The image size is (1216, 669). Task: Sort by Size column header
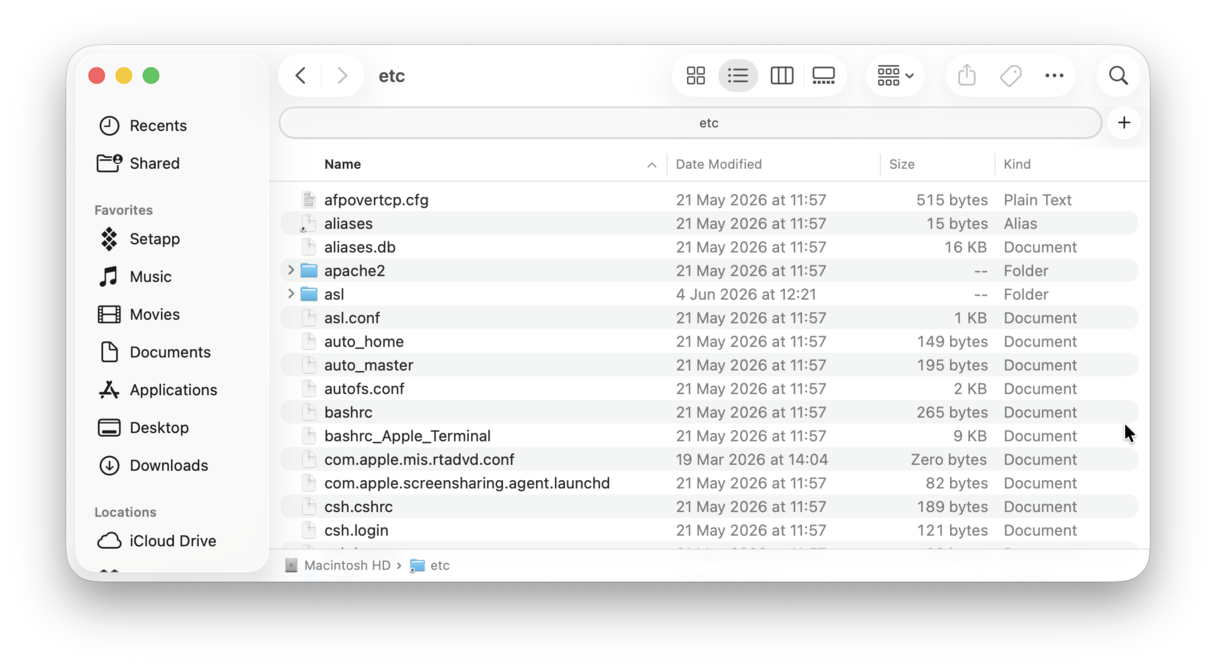point(902,164)
